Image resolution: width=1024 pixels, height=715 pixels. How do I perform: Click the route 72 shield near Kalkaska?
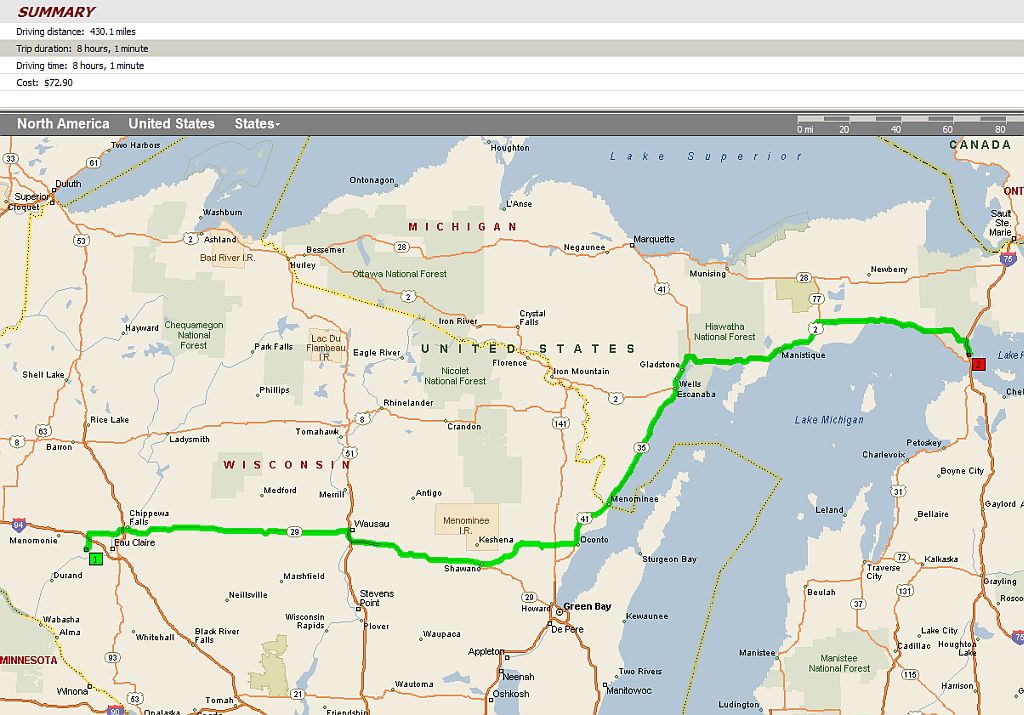[x=902, y=557]
